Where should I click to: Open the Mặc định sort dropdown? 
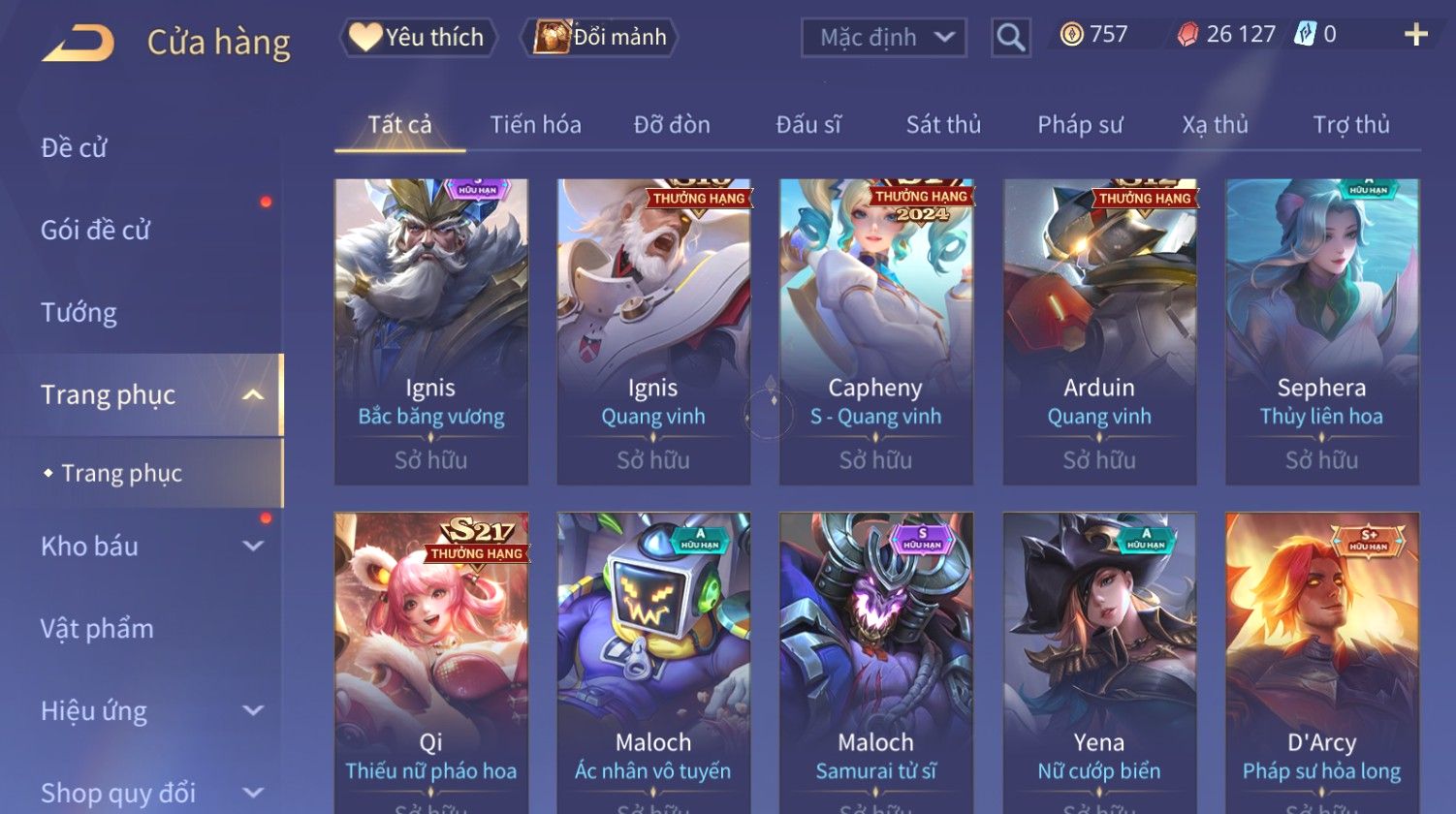[x=884, y=38]
